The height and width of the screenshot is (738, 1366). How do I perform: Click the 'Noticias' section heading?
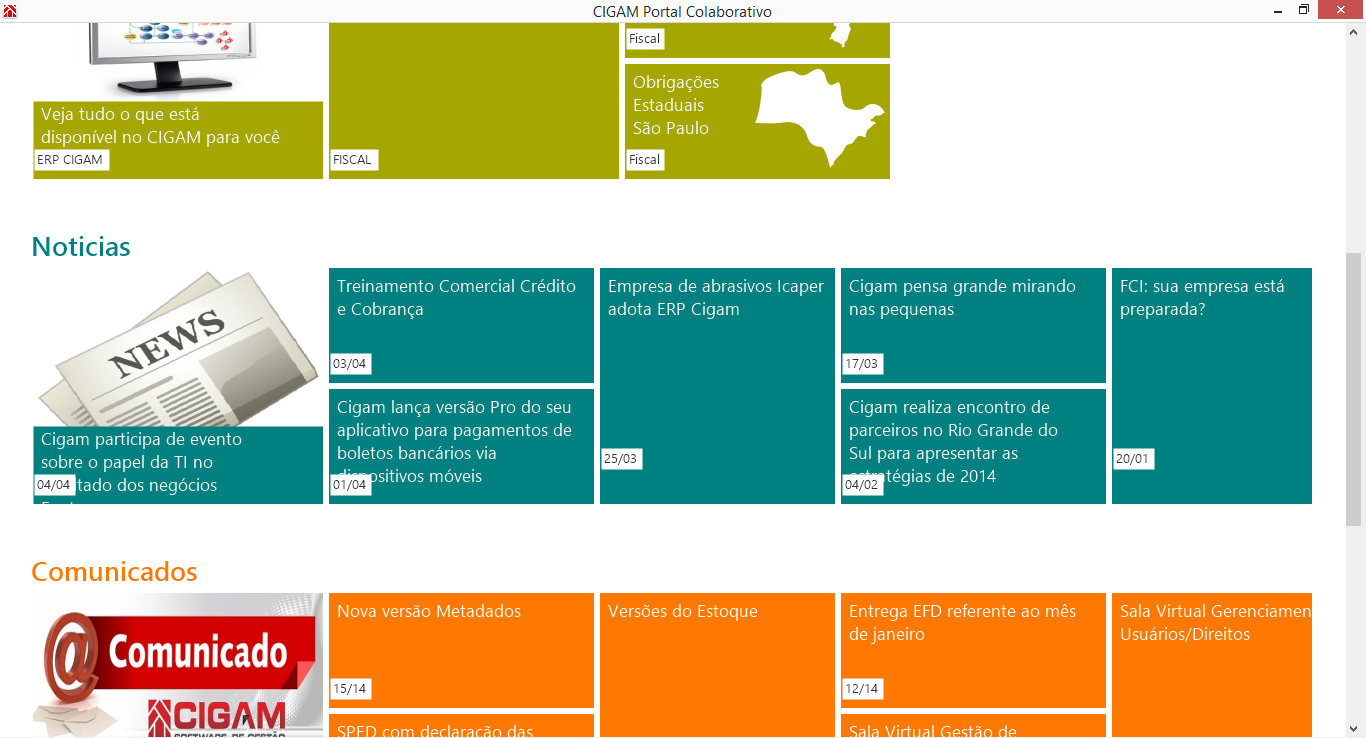point(81,247)
